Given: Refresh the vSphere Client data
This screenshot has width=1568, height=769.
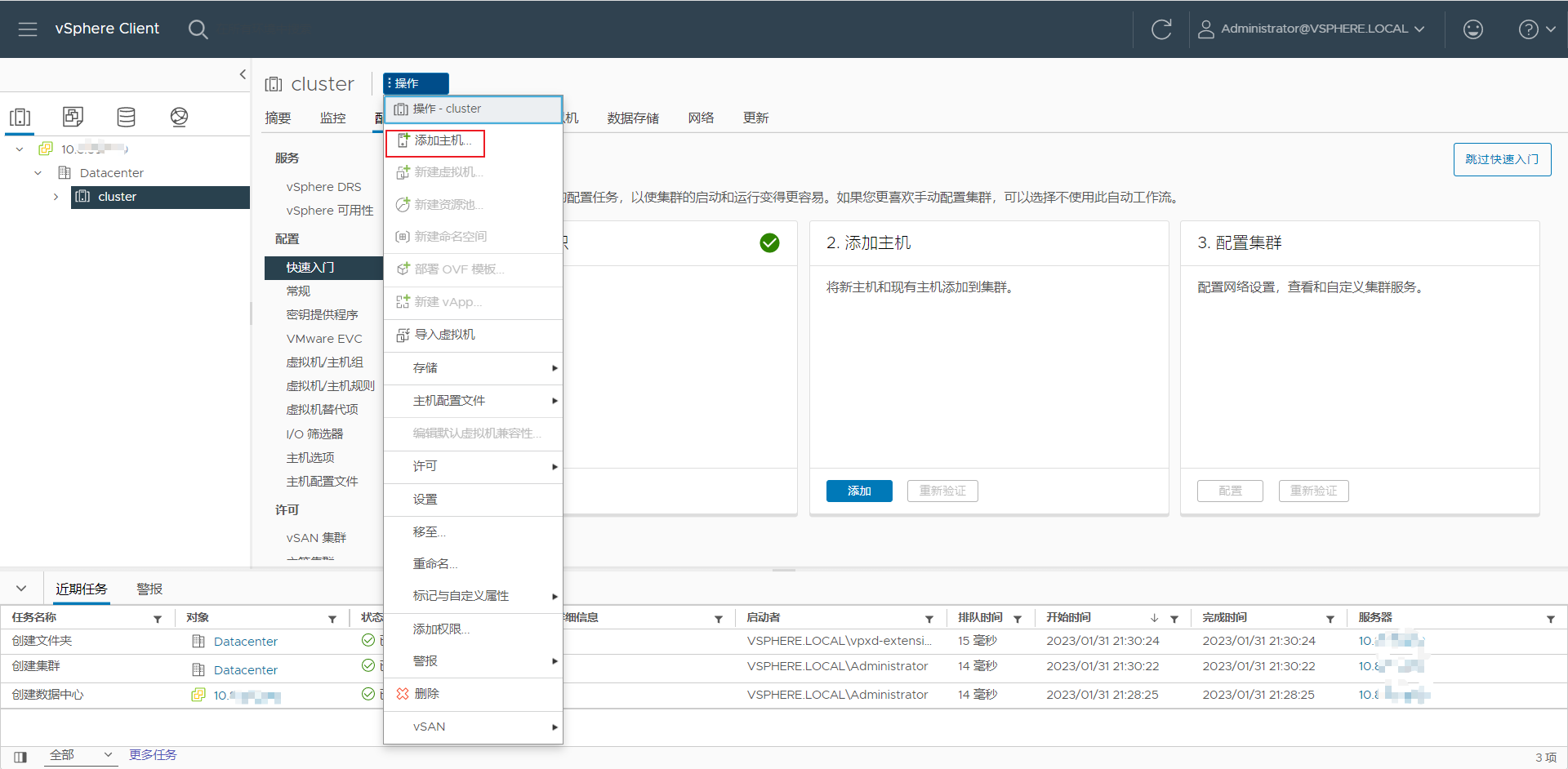Looking at the screenshot, I should point(1161,29).
